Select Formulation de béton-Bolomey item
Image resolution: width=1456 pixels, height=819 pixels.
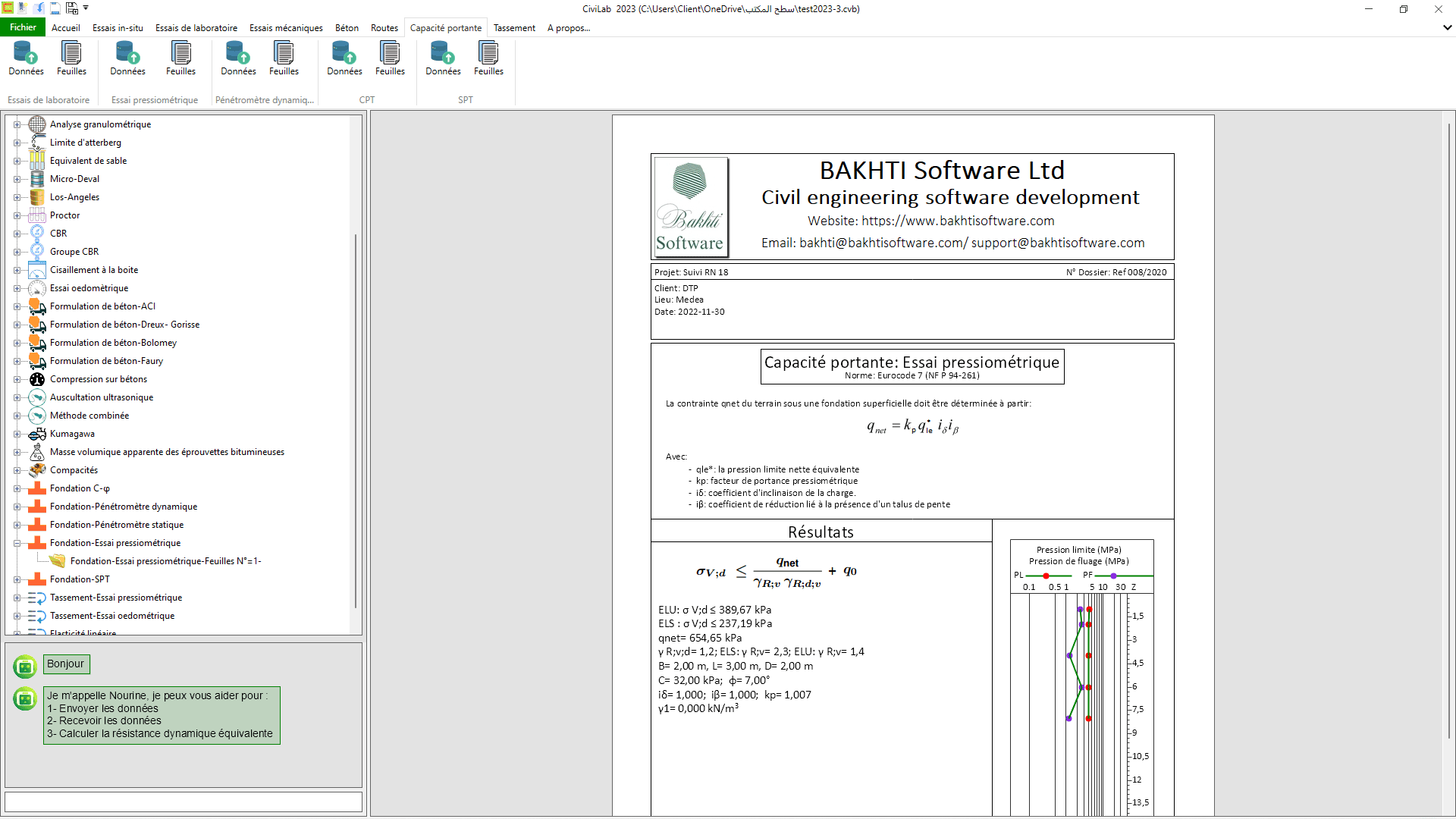pos(113,343)
